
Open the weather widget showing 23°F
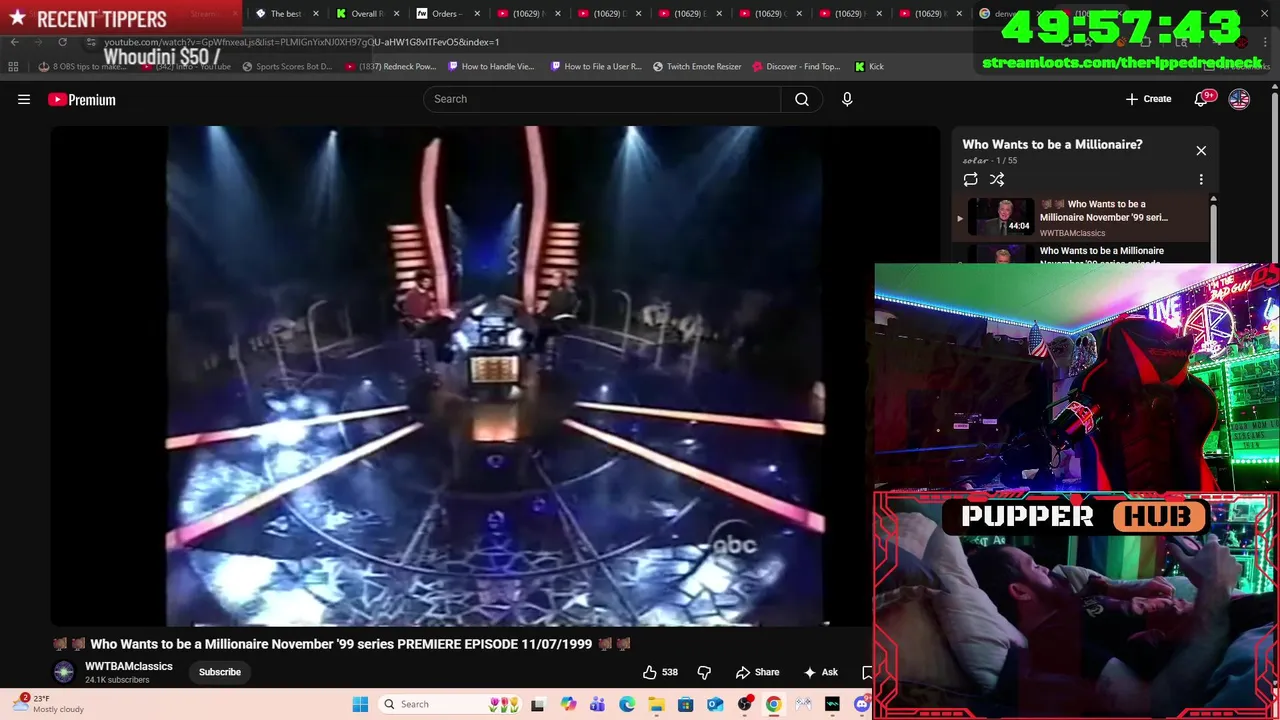click(x=50, y=704)
